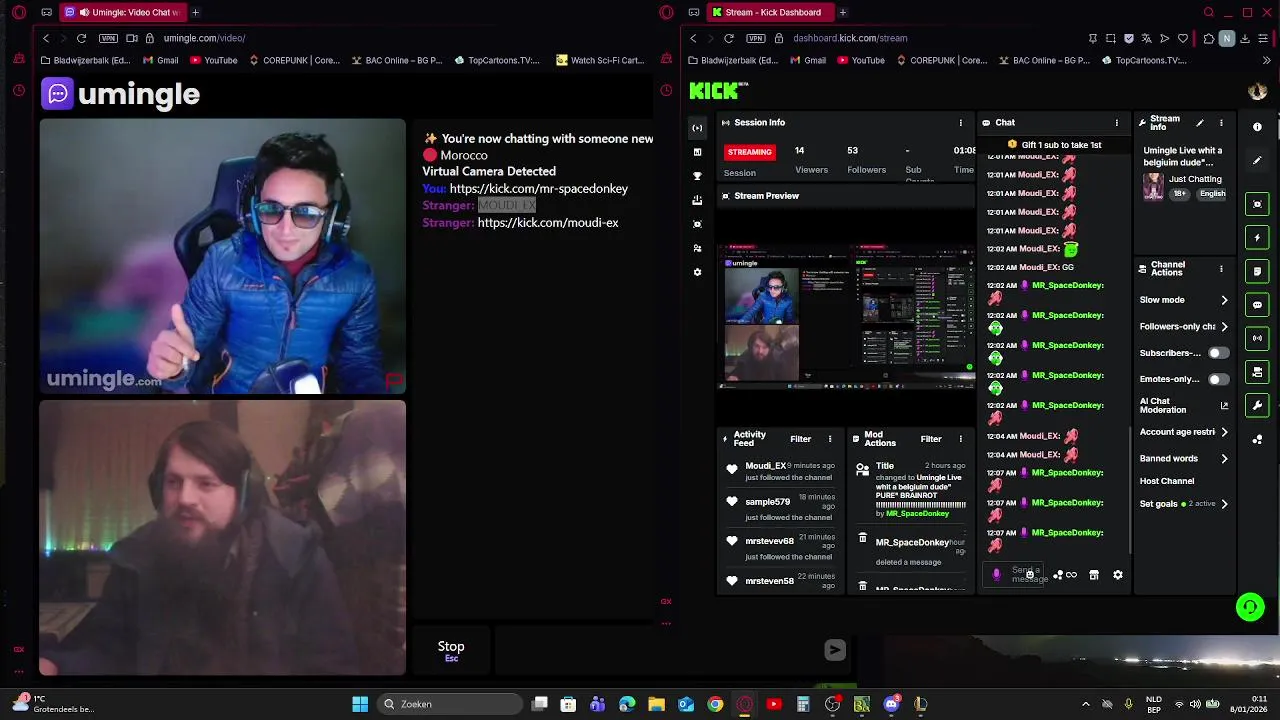This screenshot has width=1280, height=720.
Task: Open a new tab in Umingle window
Action: (195, 12)
